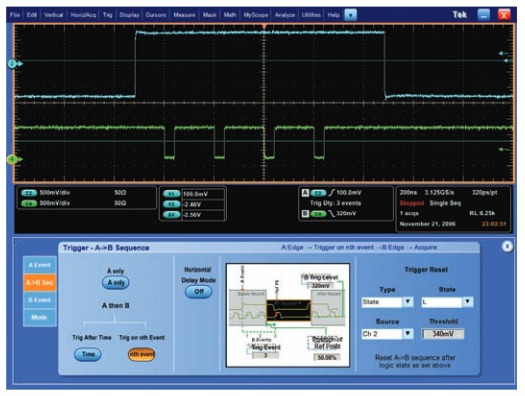Image resolution: width=525 pixels, height=396 pixels.
Task: Click the B trigger C4 source badge
Action: pos(318,214)
